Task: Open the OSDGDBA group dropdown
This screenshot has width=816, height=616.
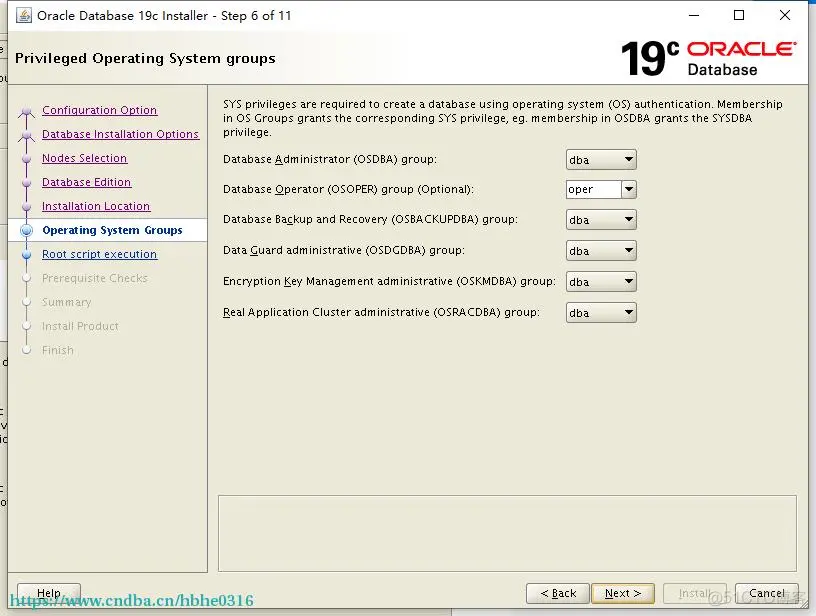Action: 601,251
